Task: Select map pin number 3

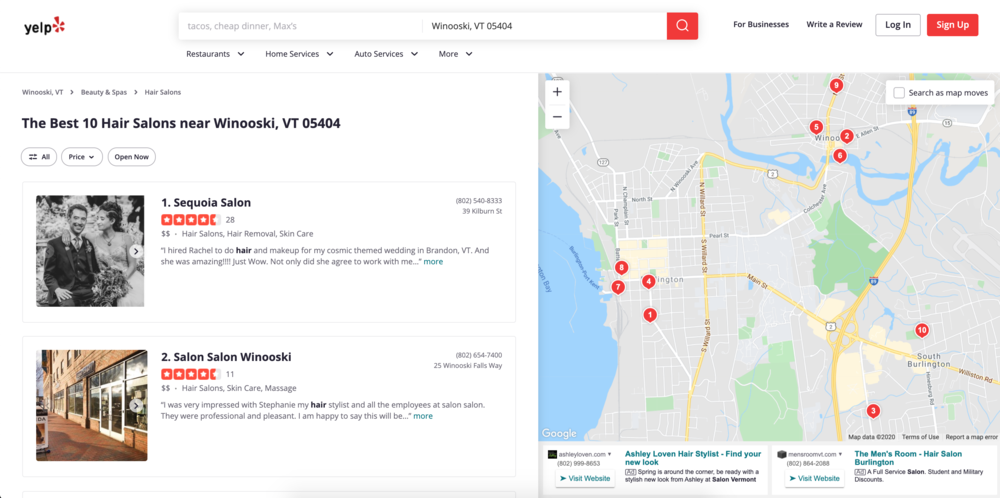Action: pyautogui.click(x=873, y=411)
